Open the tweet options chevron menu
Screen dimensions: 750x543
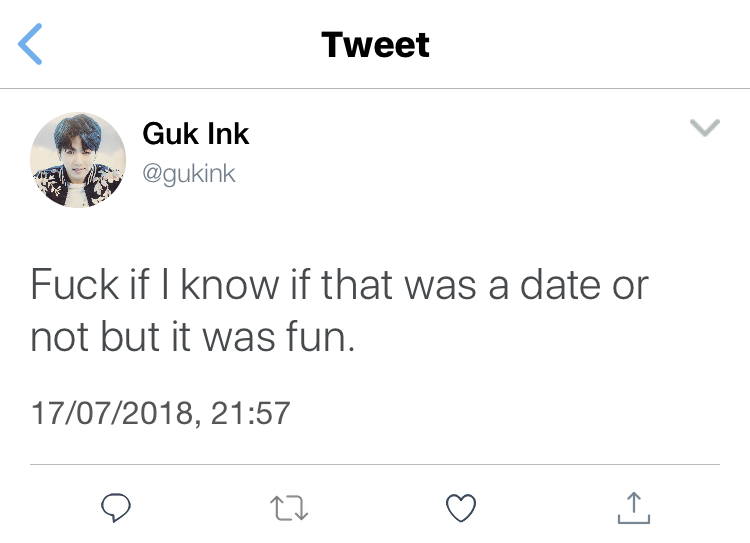pyautogui.click(x=706, y=128)
